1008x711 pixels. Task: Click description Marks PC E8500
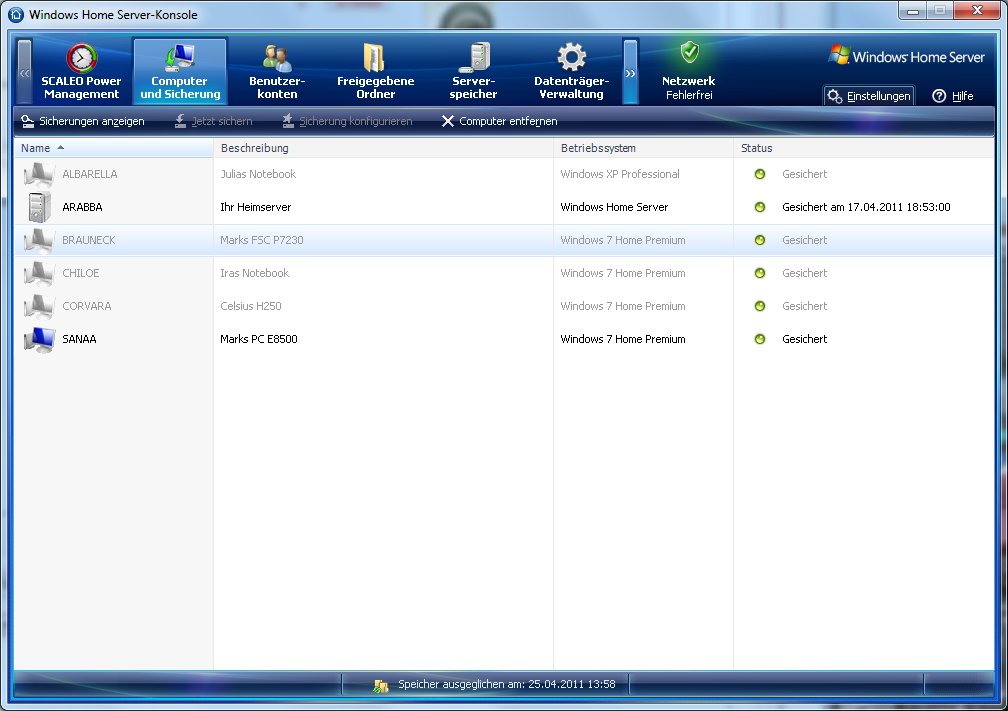pyautogui.click(x=258, y=339)
